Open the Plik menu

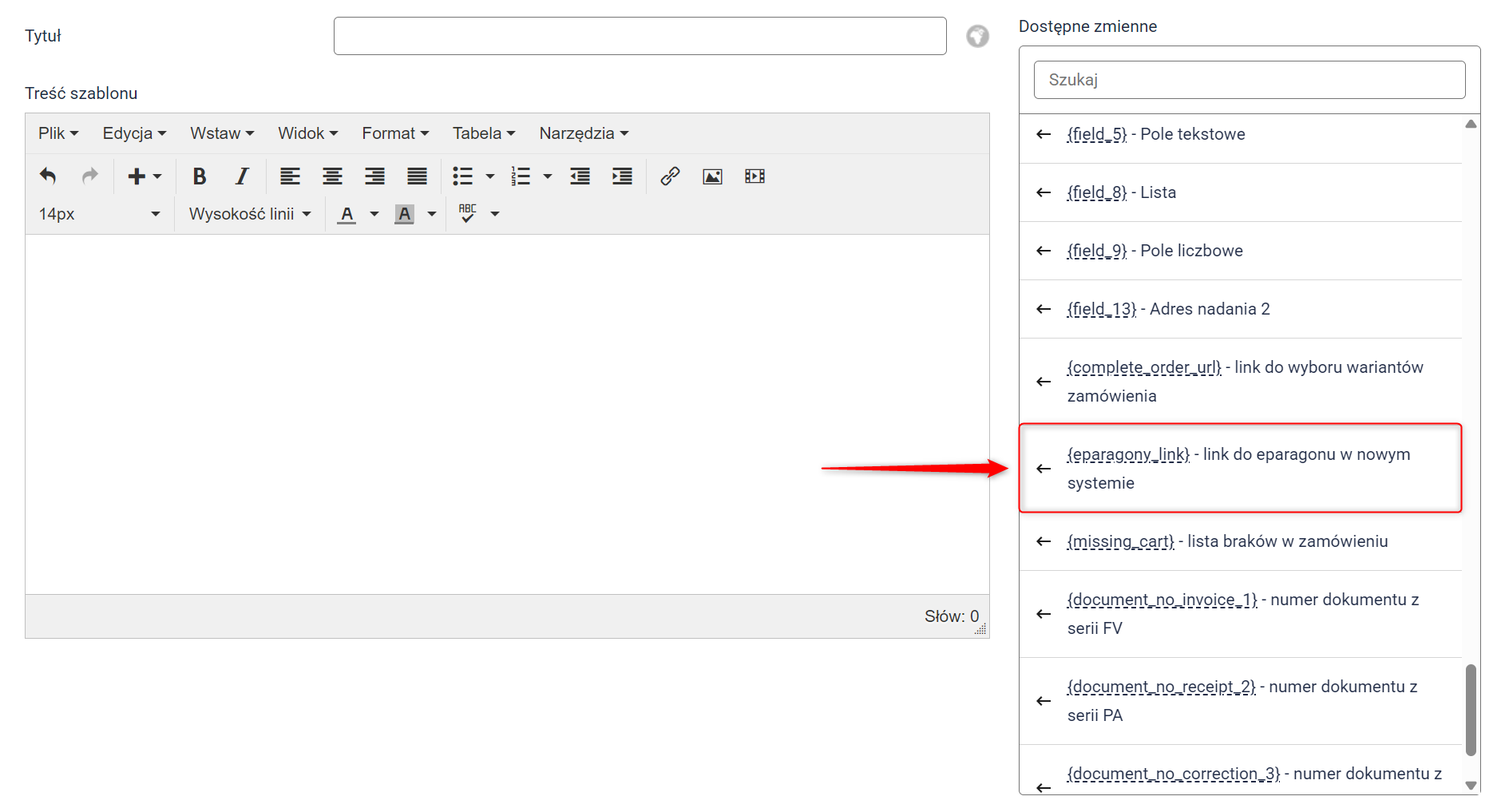58,133
